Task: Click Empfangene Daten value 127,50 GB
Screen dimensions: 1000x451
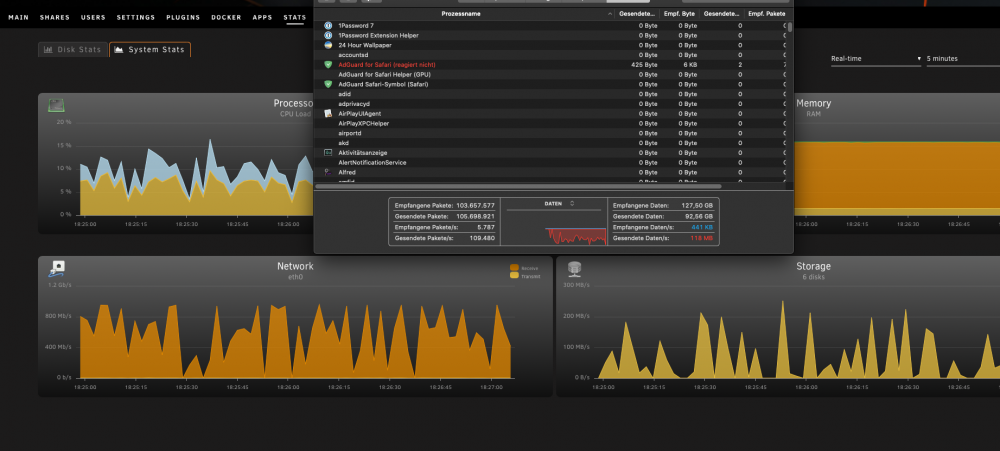Action: tap(698, 205)
